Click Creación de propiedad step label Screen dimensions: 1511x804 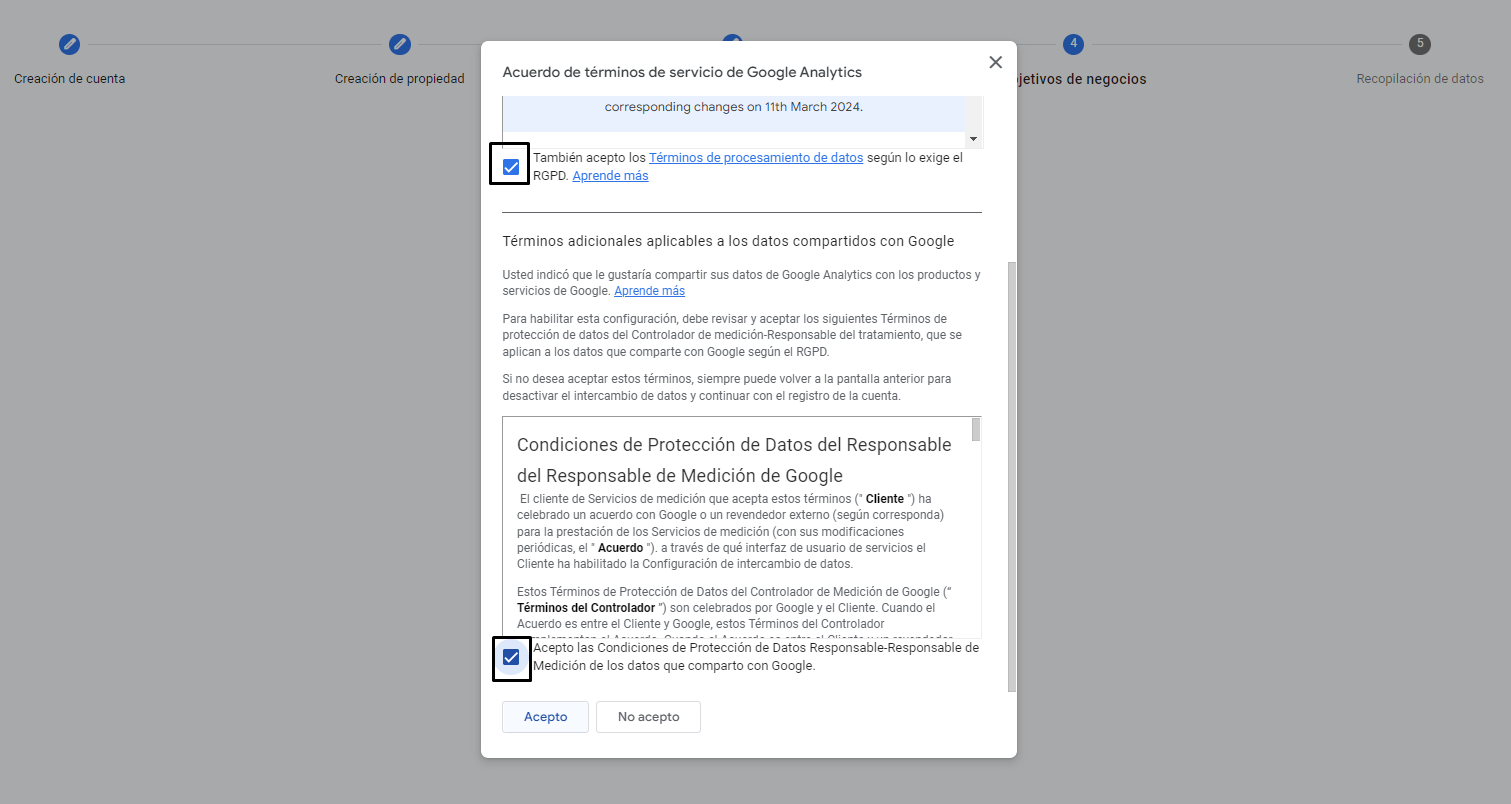click(400, 79)
